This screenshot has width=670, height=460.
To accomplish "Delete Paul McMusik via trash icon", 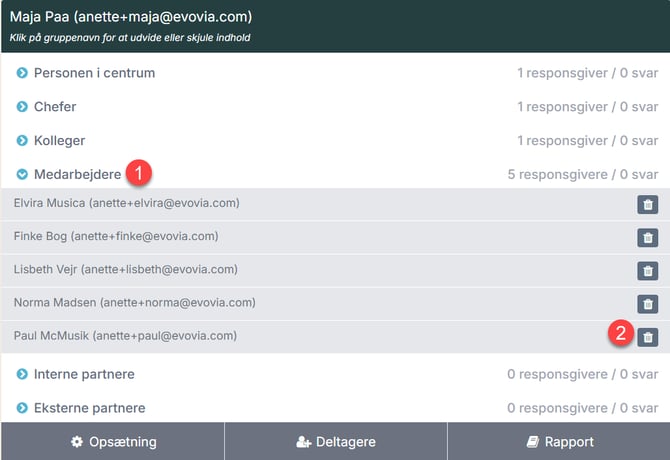I will (647, 337).
